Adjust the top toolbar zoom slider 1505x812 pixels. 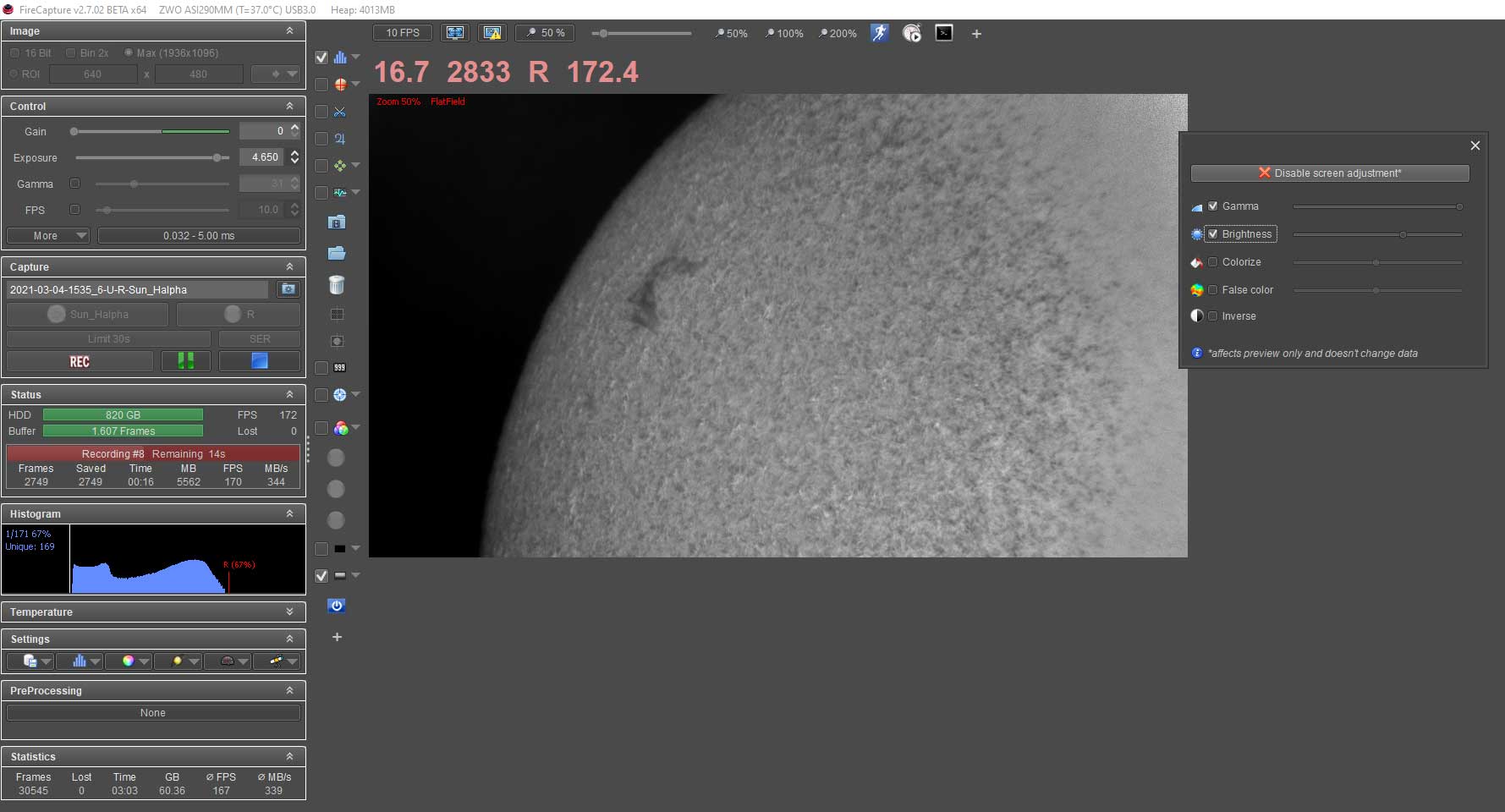click(x=642, y=34)
